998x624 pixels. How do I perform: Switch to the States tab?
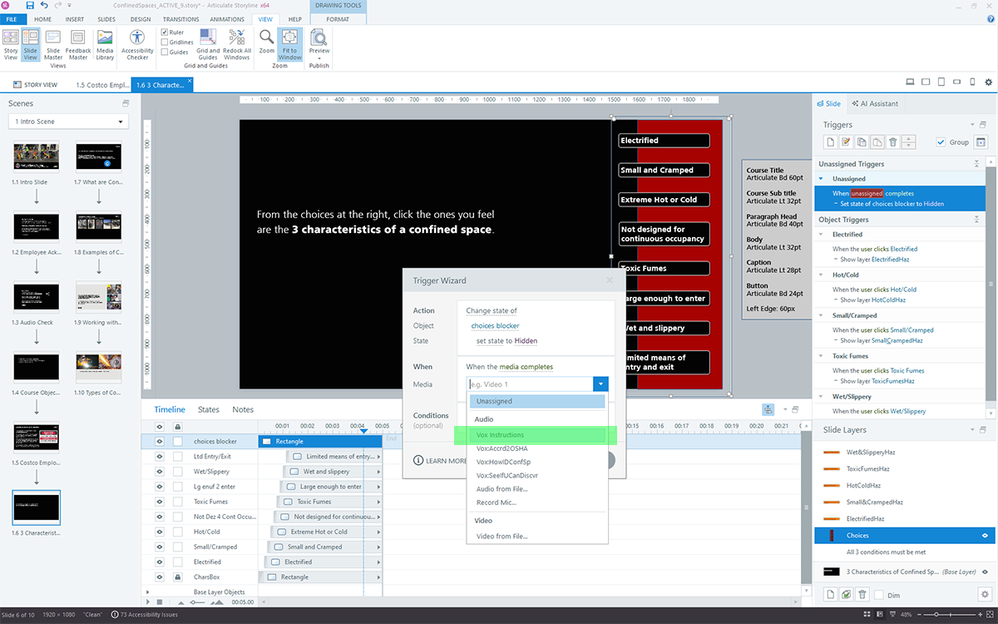208,410
